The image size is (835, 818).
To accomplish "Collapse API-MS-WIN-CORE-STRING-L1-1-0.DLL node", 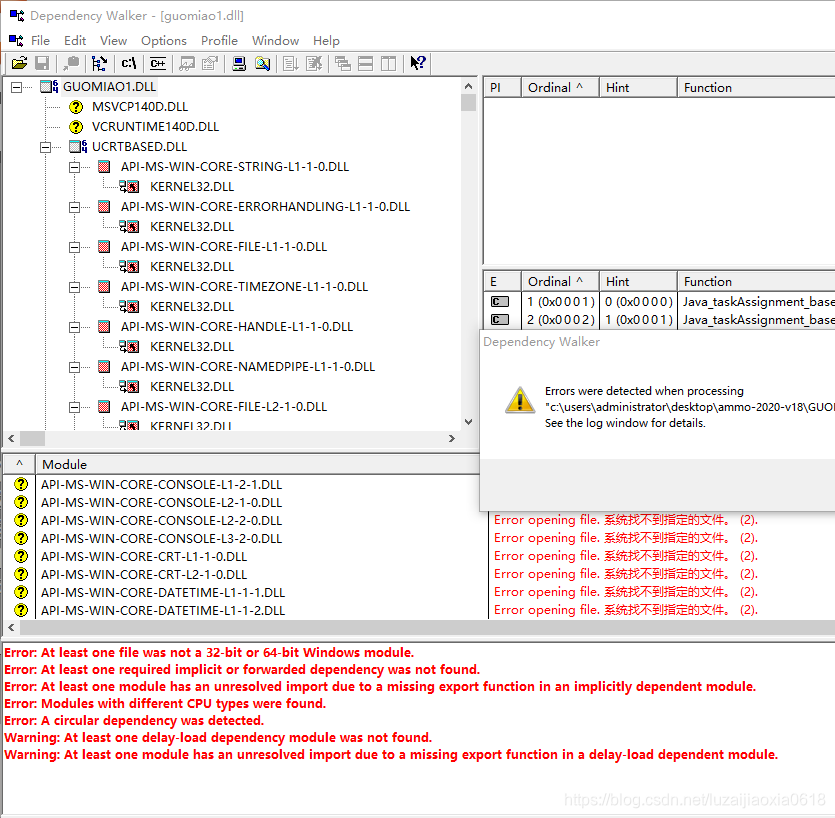I will pos(75,167).
